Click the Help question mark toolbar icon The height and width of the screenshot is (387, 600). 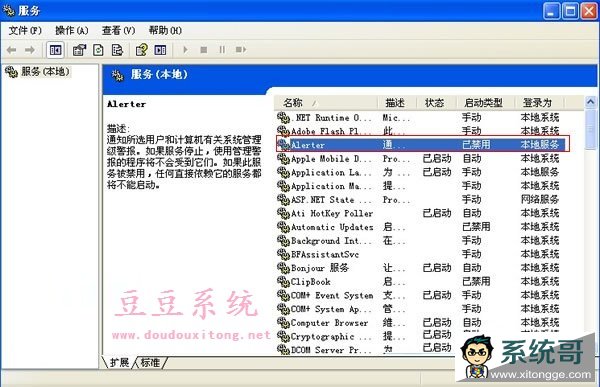142,50
